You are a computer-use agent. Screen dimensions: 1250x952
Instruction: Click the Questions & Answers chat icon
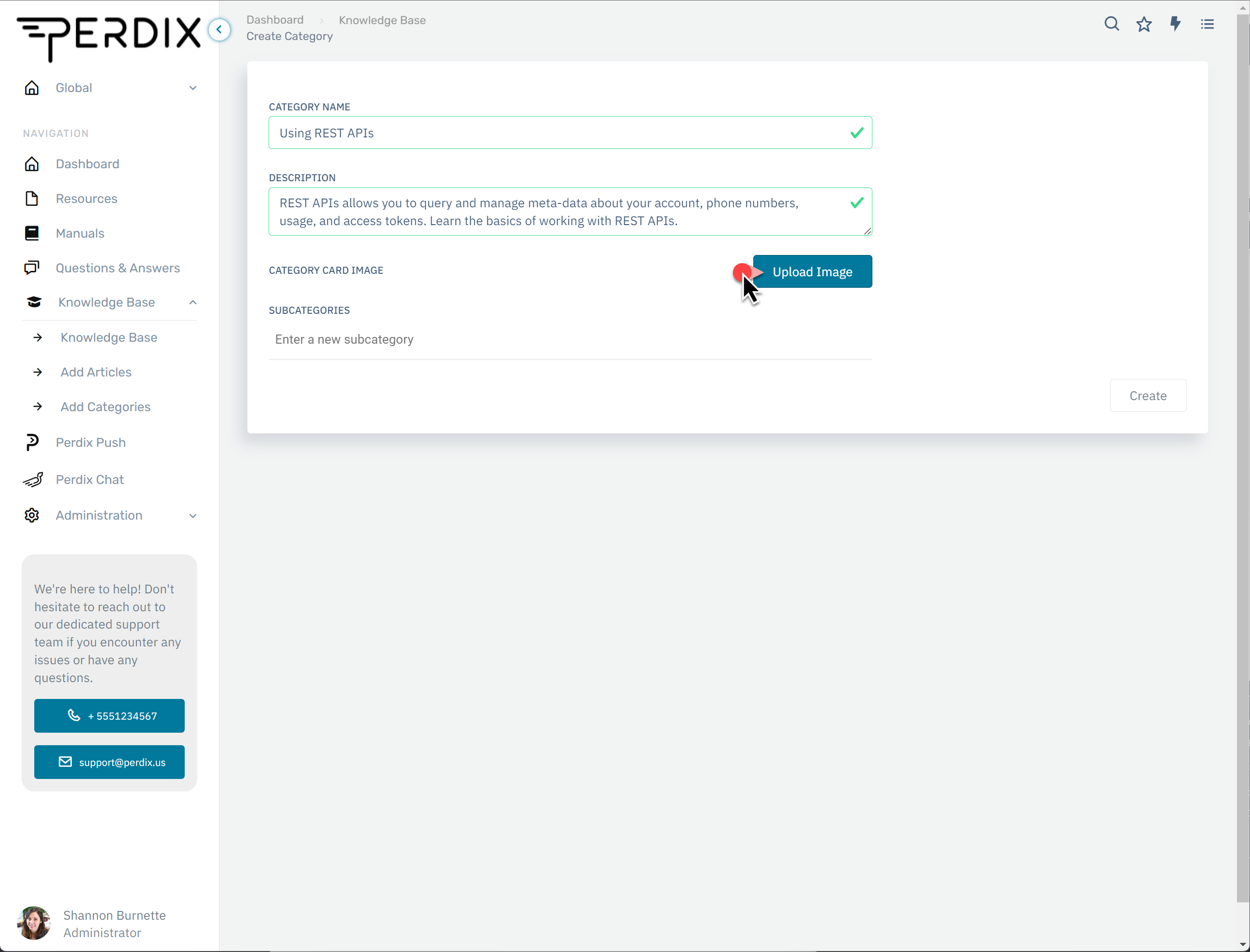pyautogui.click(x=32, y=268)
